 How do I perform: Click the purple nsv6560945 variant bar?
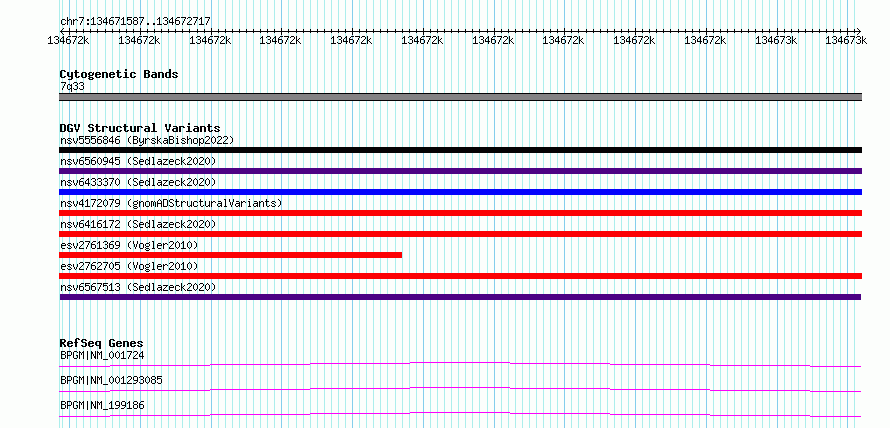(460, 171)
